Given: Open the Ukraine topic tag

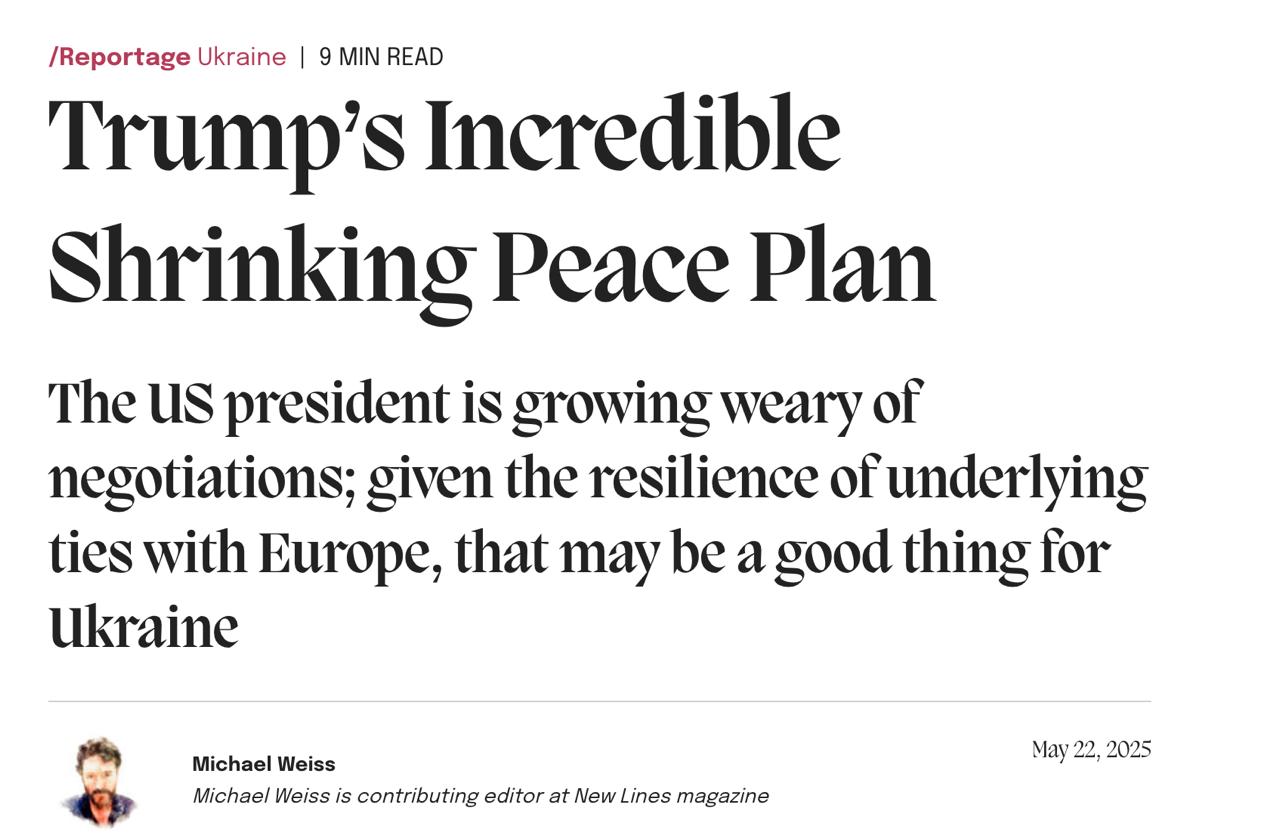Looking at the screenshot, I should pyautogui.click(x=241, y=57).
